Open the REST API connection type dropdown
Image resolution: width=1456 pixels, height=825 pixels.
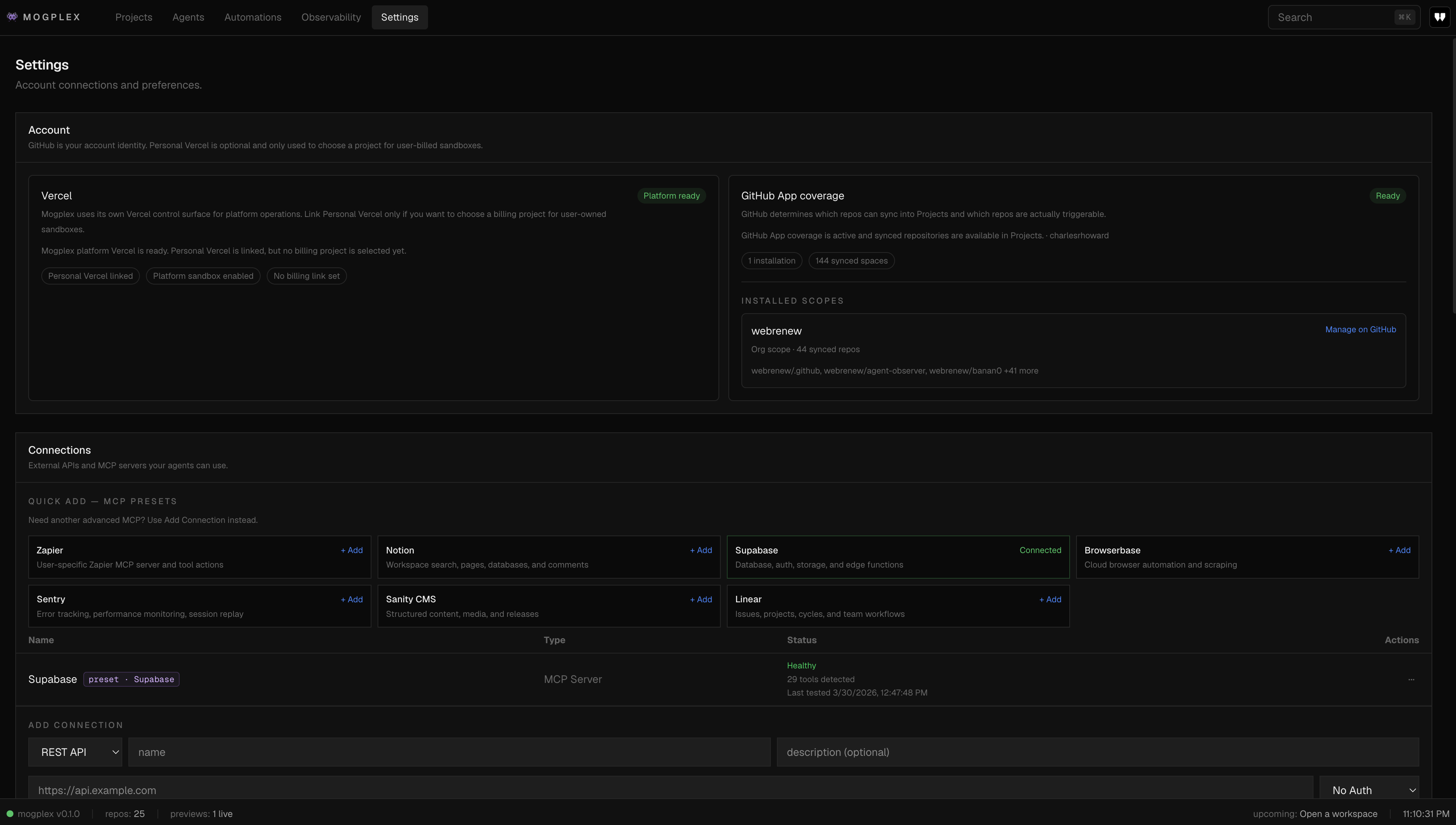coord(75,752)
